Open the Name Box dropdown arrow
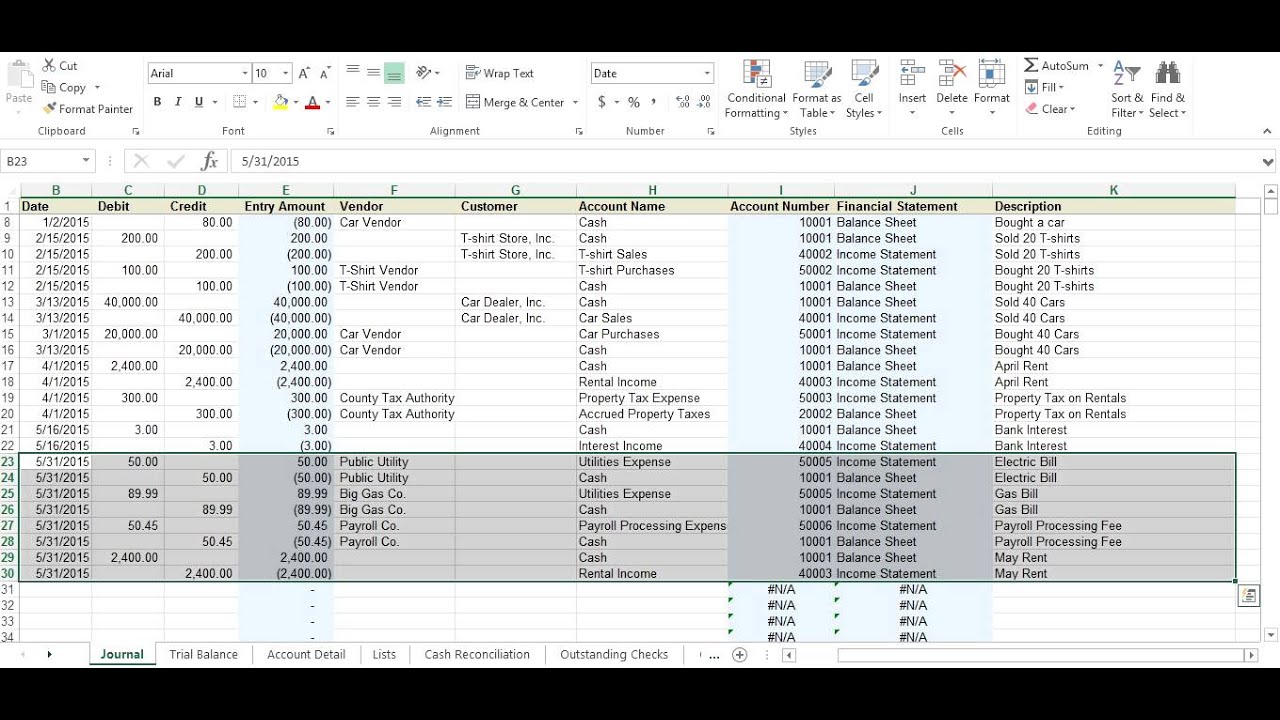This screenshot has width=1280, height=720. tap(86, 161)
